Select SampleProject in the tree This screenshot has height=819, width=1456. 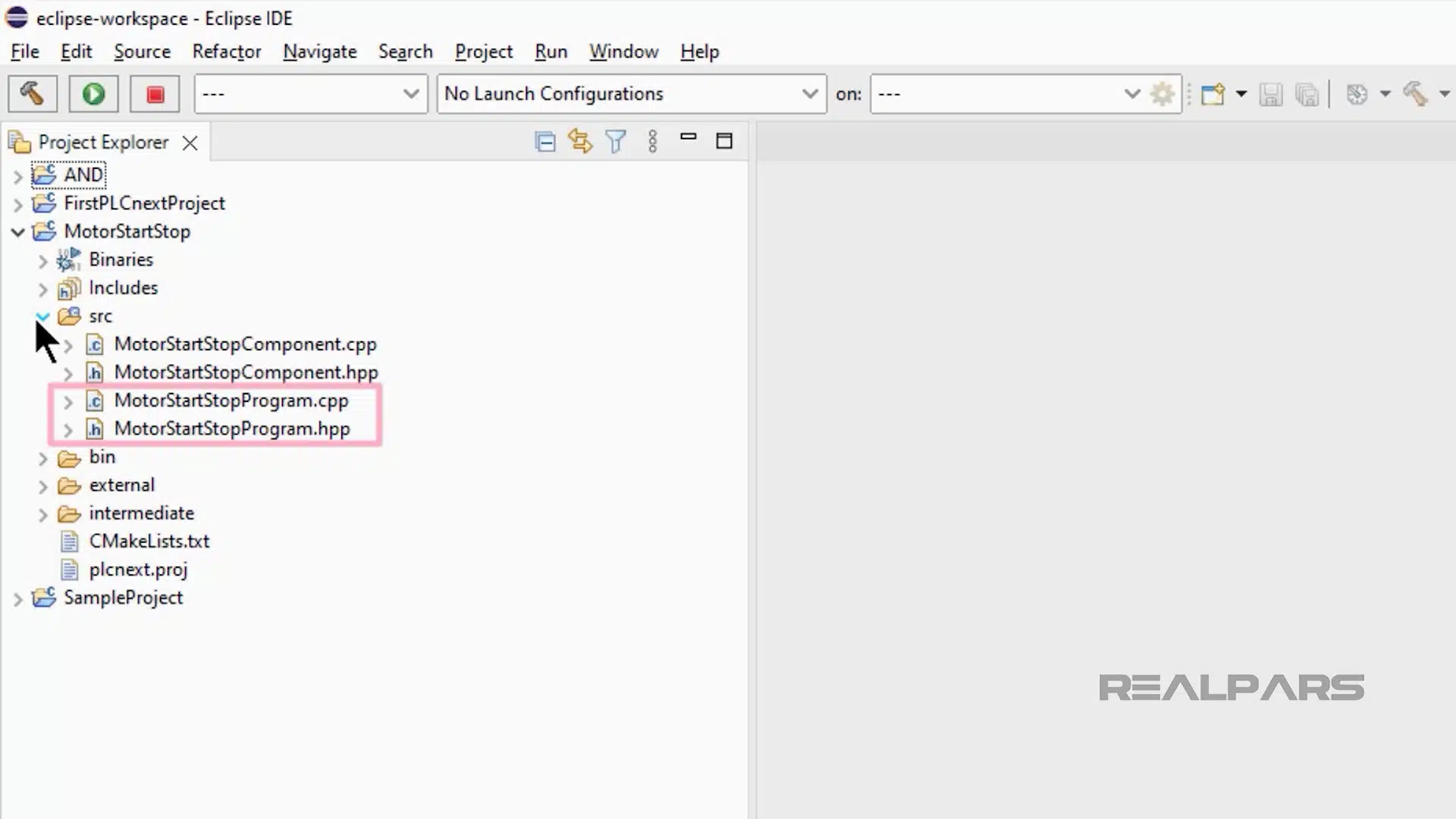[123, 598]
